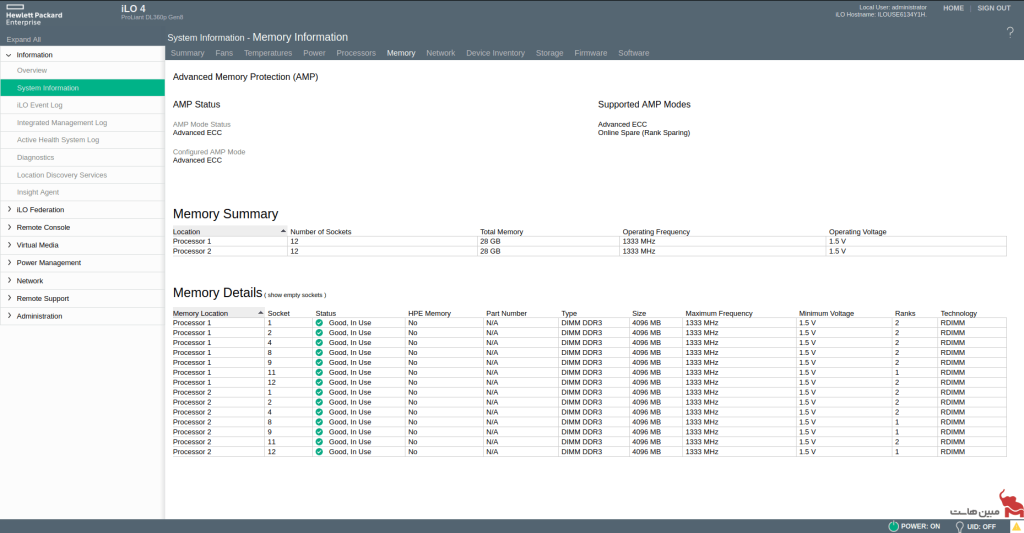This screenshot has width=1024, height=533.
Task: Click the Type column header in Memory Details
Action: click(569, 313)
